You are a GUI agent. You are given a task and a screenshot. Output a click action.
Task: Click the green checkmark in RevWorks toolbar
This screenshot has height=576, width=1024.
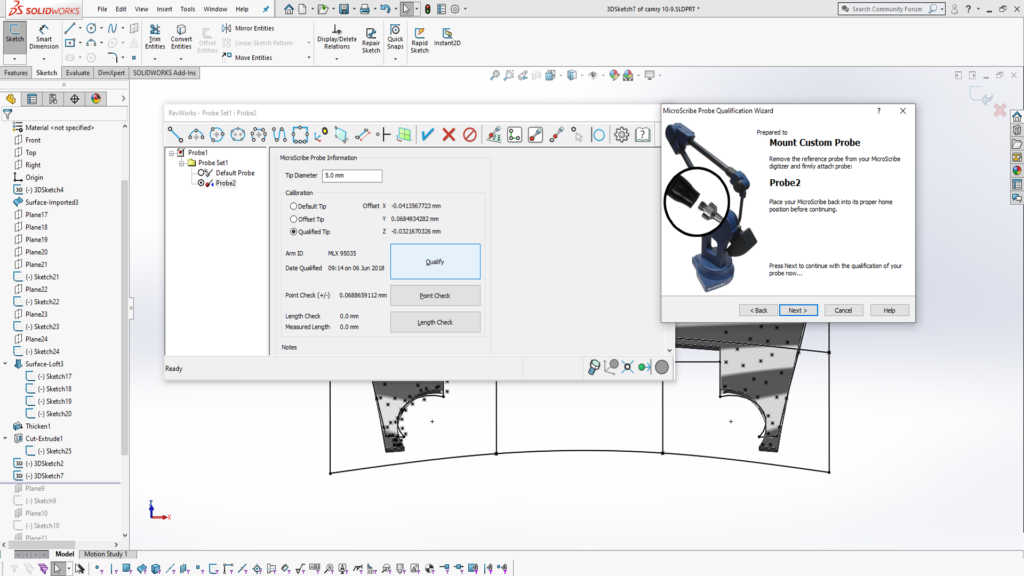point(427,135)
